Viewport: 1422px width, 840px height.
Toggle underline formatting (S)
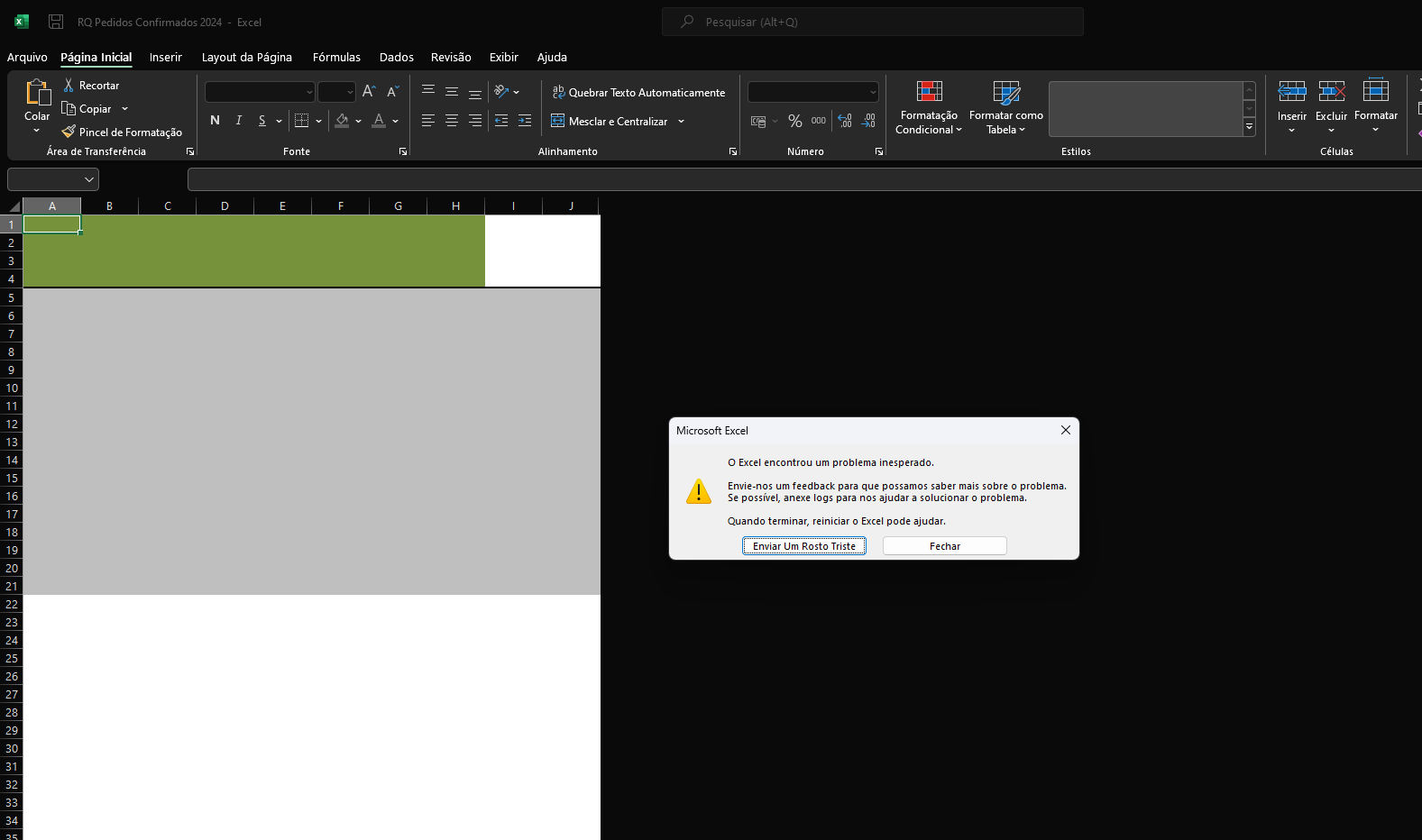click(x=261, y=121)
